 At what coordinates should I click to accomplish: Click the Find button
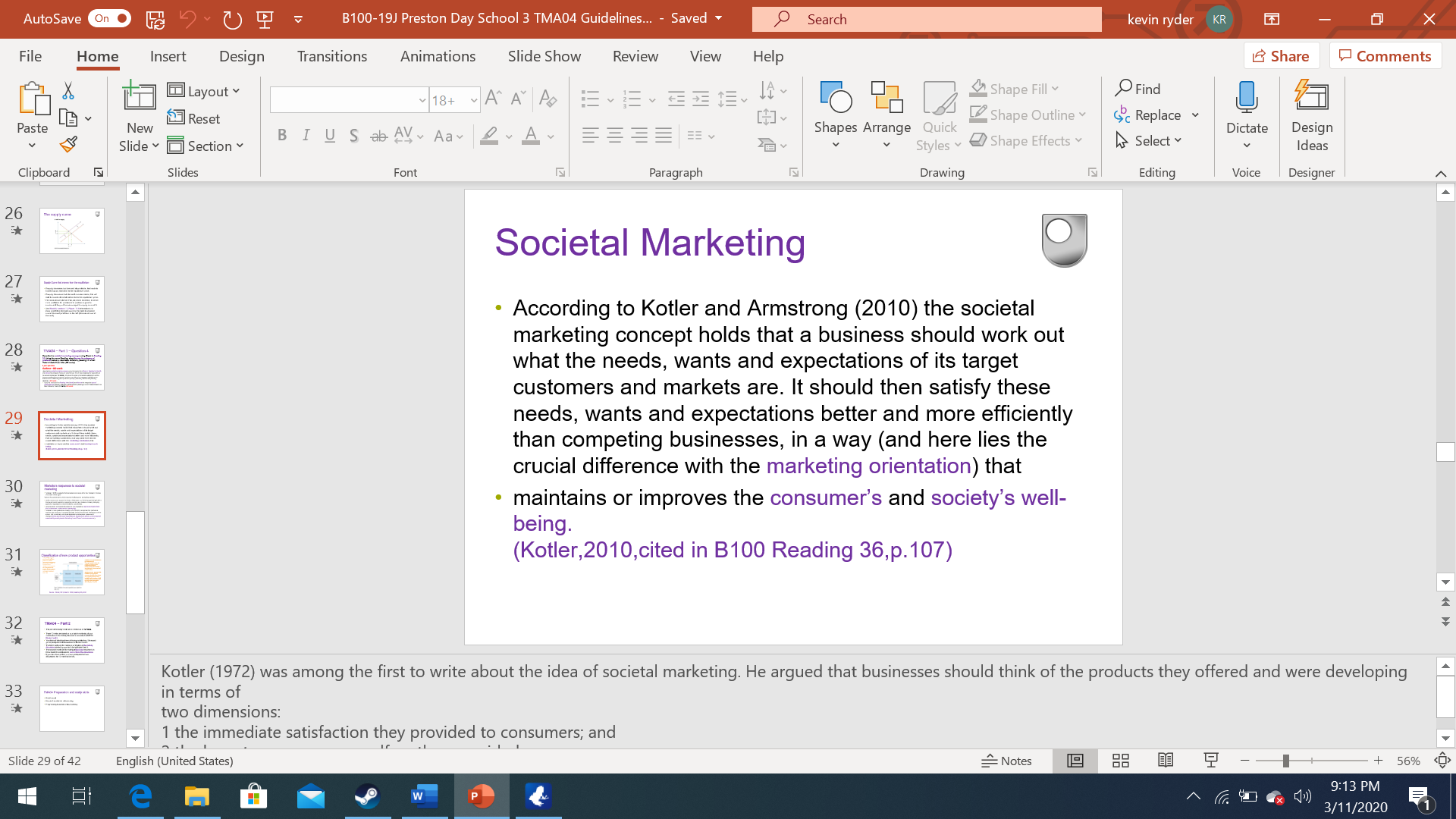point(1138,89)
